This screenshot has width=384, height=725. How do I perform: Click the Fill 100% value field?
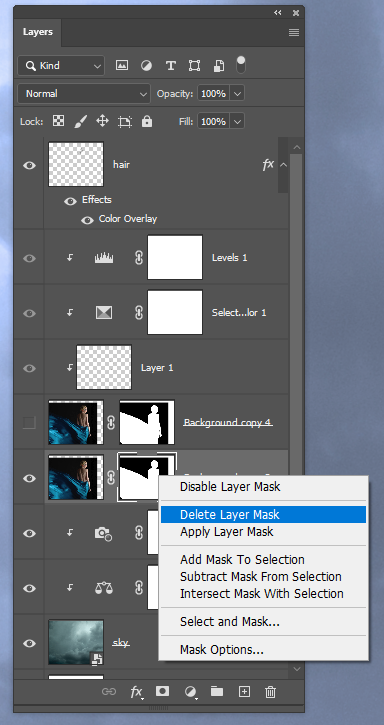coord(213,122)
